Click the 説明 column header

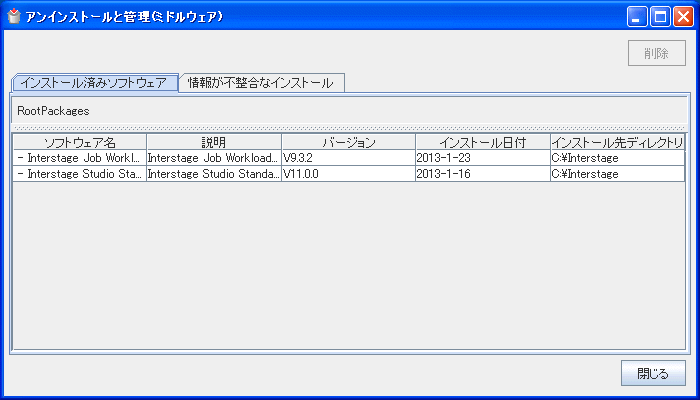click(x=214, y=142)
